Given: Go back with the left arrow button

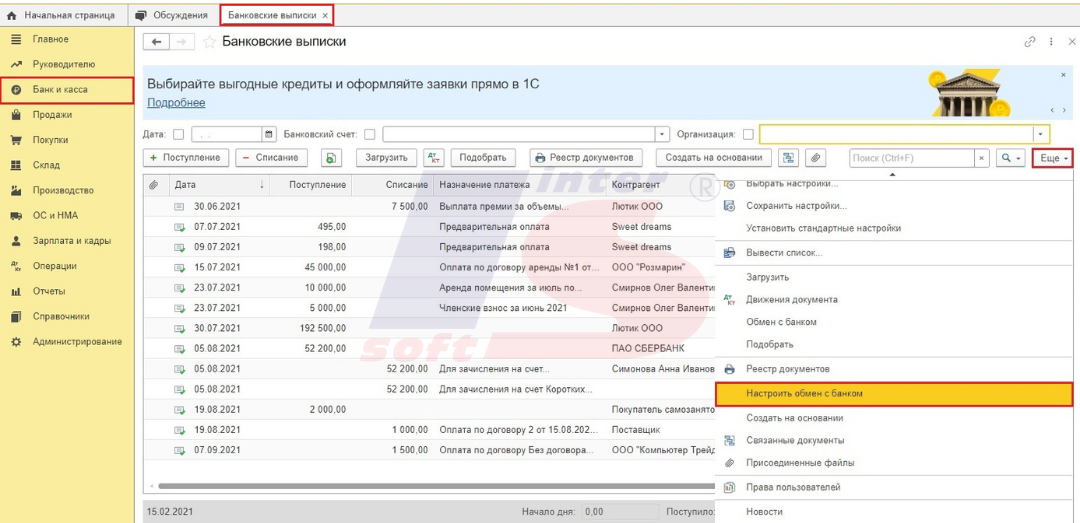Looking at the screenshot, I should (x=156, y=42).
